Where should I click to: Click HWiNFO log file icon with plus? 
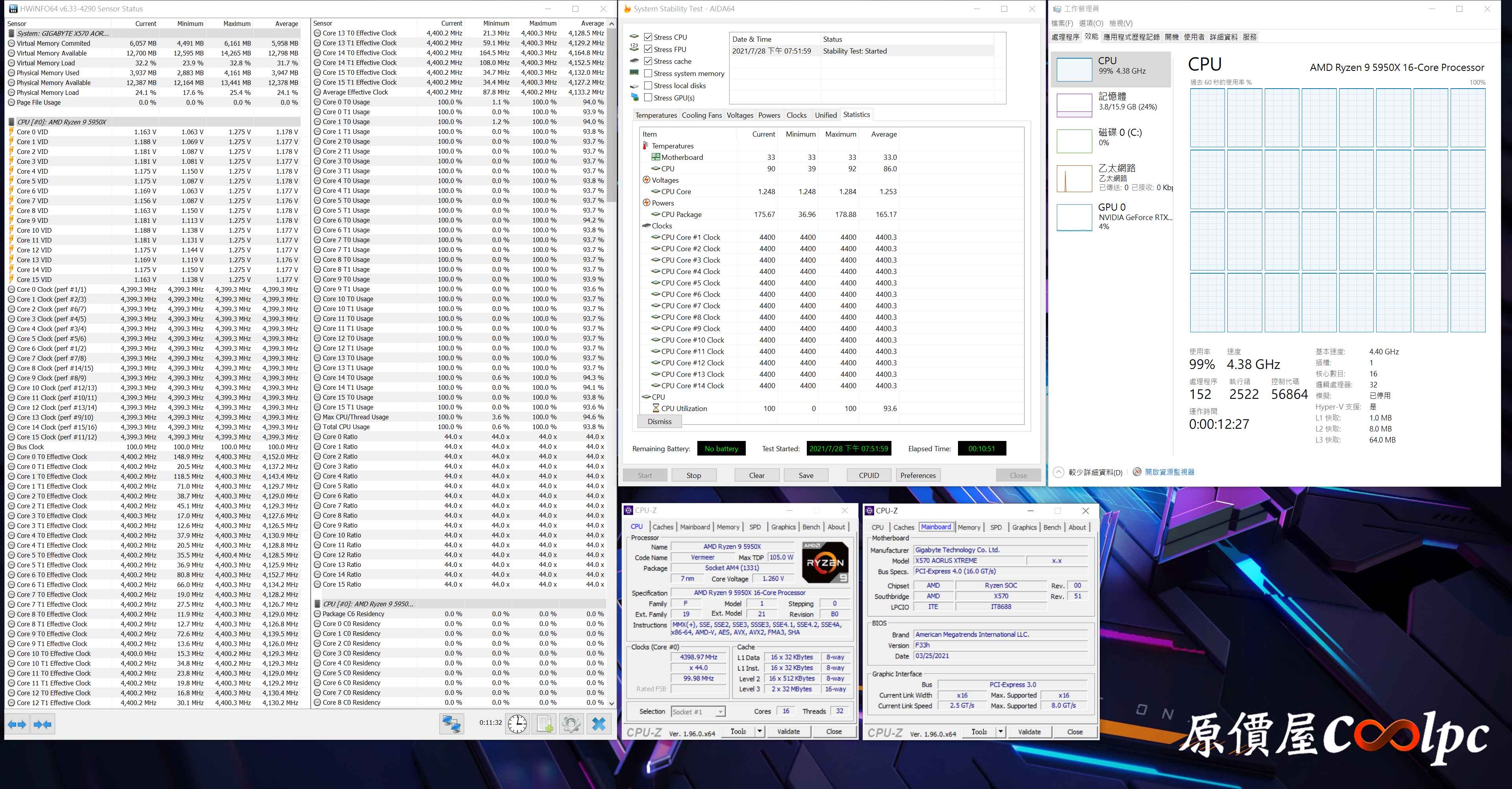(544, 724)
